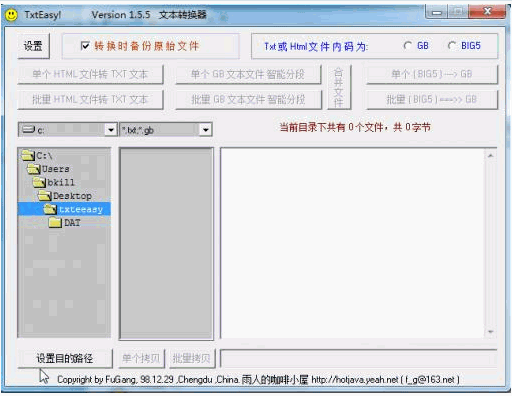Click the destination path field beside 批量拷贝
The height and width of the screenshot is (396, 512).
click(x=359, y=358)
